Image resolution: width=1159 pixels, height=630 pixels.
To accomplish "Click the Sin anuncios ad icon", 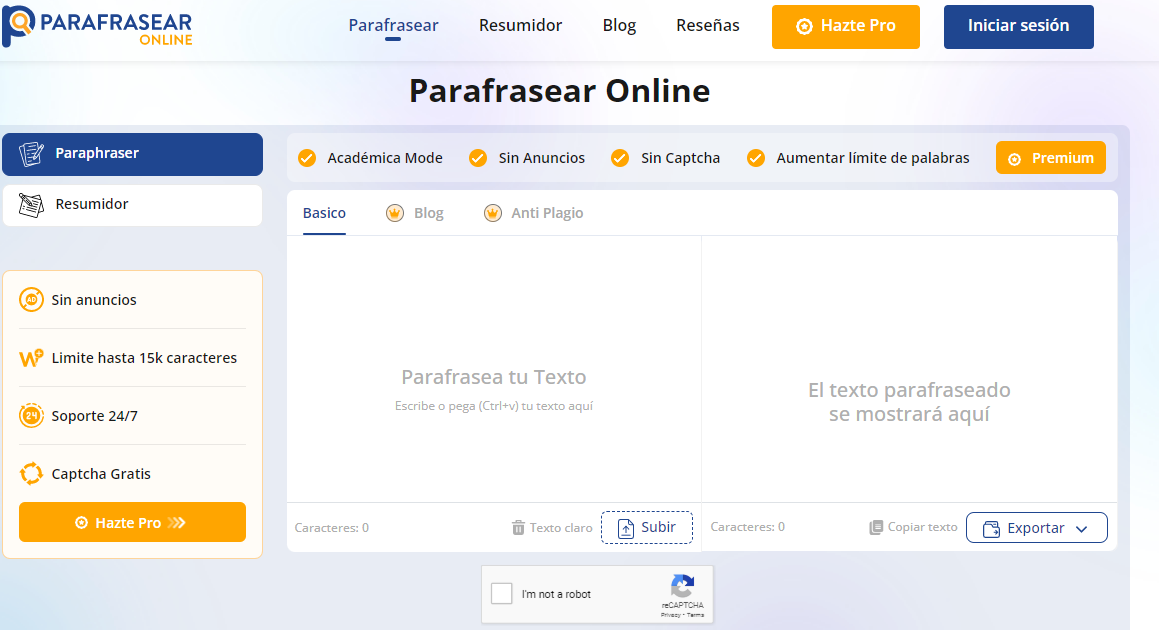I will pyautogui.click(x=31, y=299).
